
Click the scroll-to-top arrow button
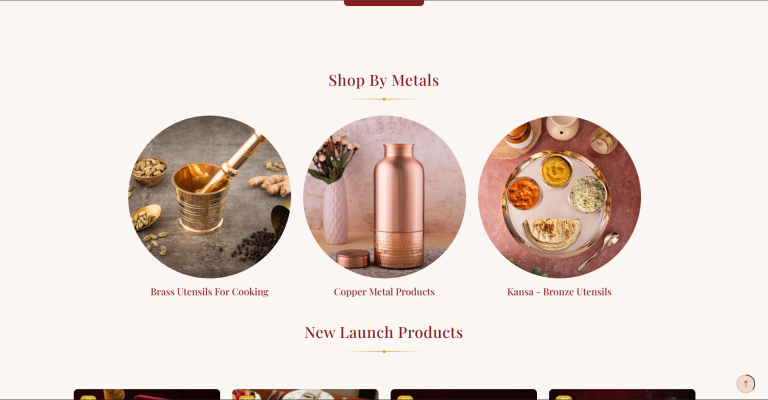click(x=745, y=383)
